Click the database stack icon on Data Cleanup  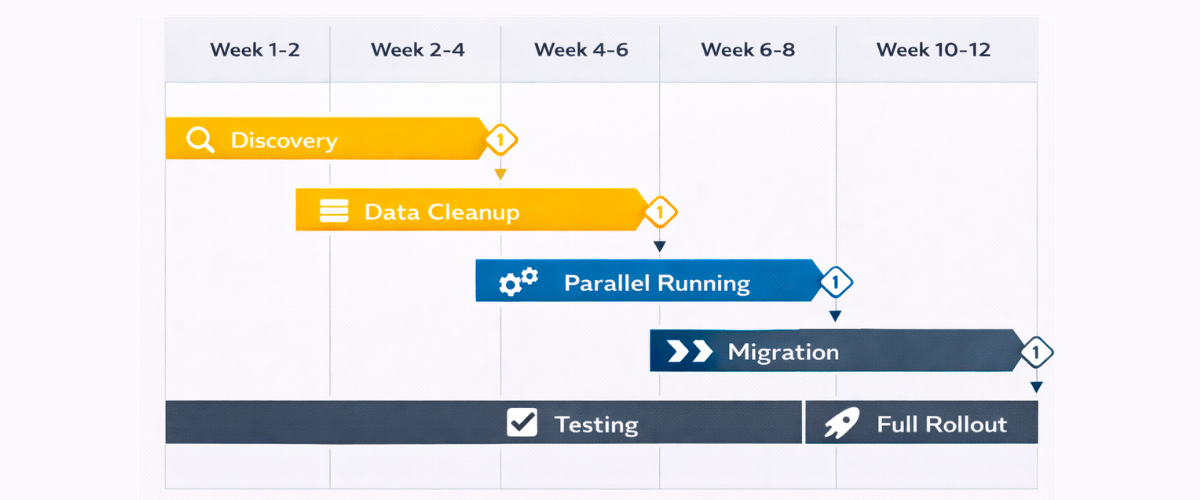click(x=333, y=211)
